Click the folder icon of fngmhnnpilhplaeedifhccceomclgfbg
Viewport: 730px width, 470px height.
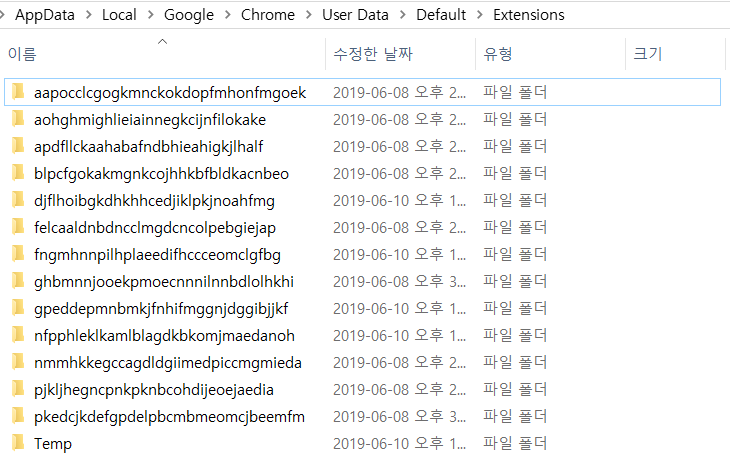(18, 253)
